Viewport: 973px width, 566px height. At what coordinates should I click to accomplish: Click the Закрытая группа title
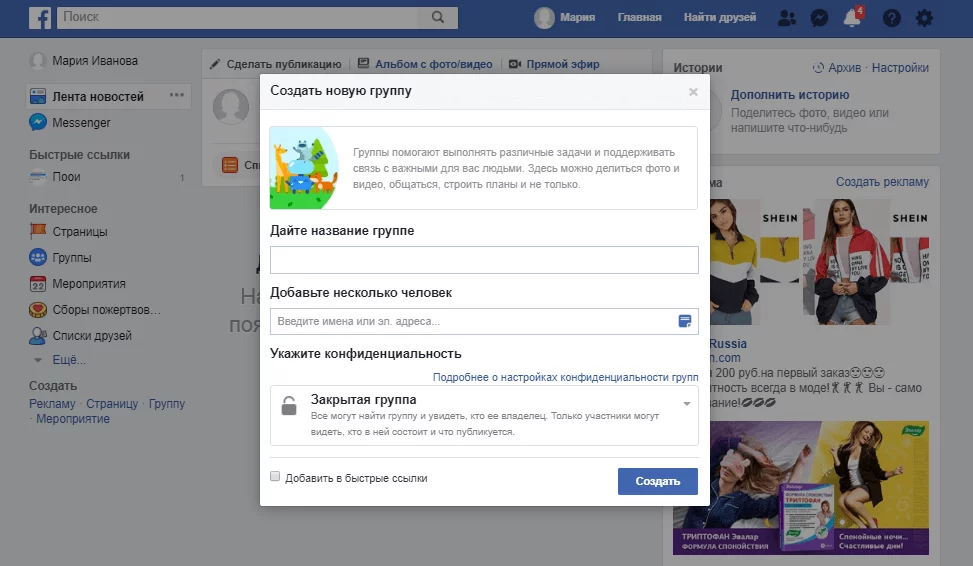click(x=363, y=400)
